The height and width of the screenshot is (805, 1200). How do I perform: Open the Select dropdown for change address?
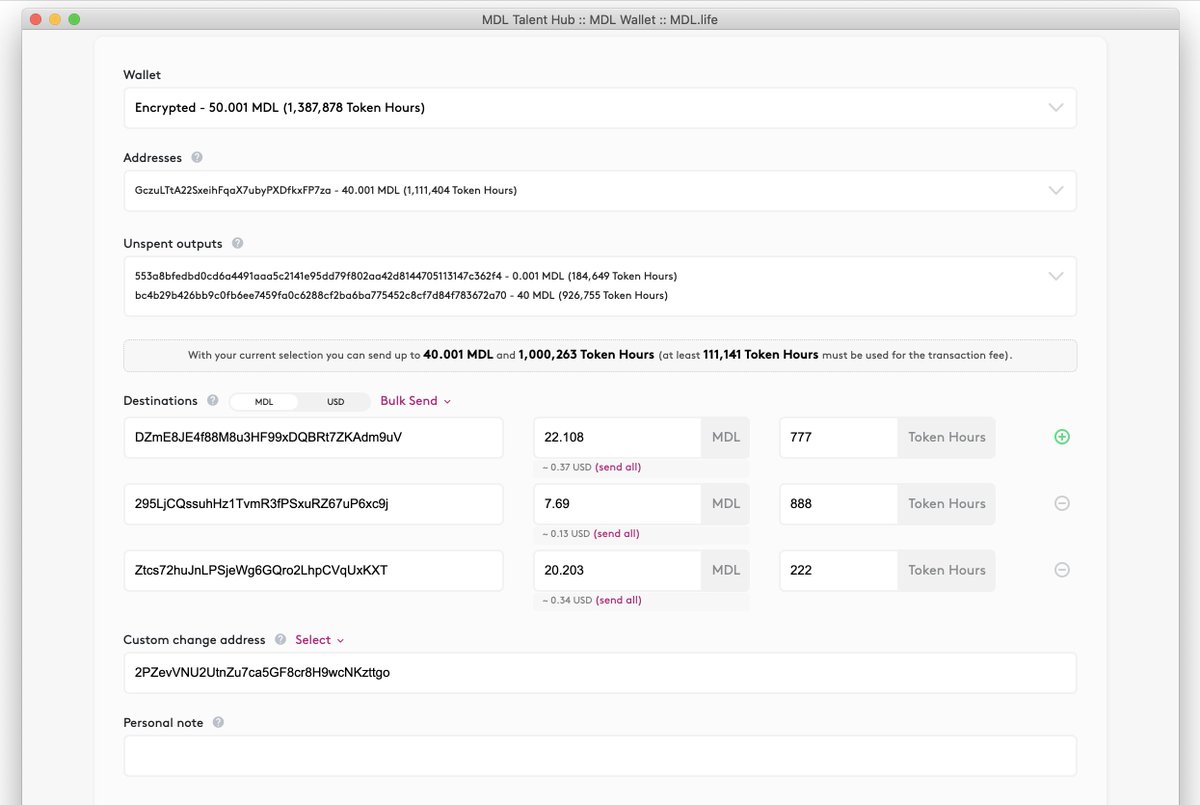[x=319, y=640]
